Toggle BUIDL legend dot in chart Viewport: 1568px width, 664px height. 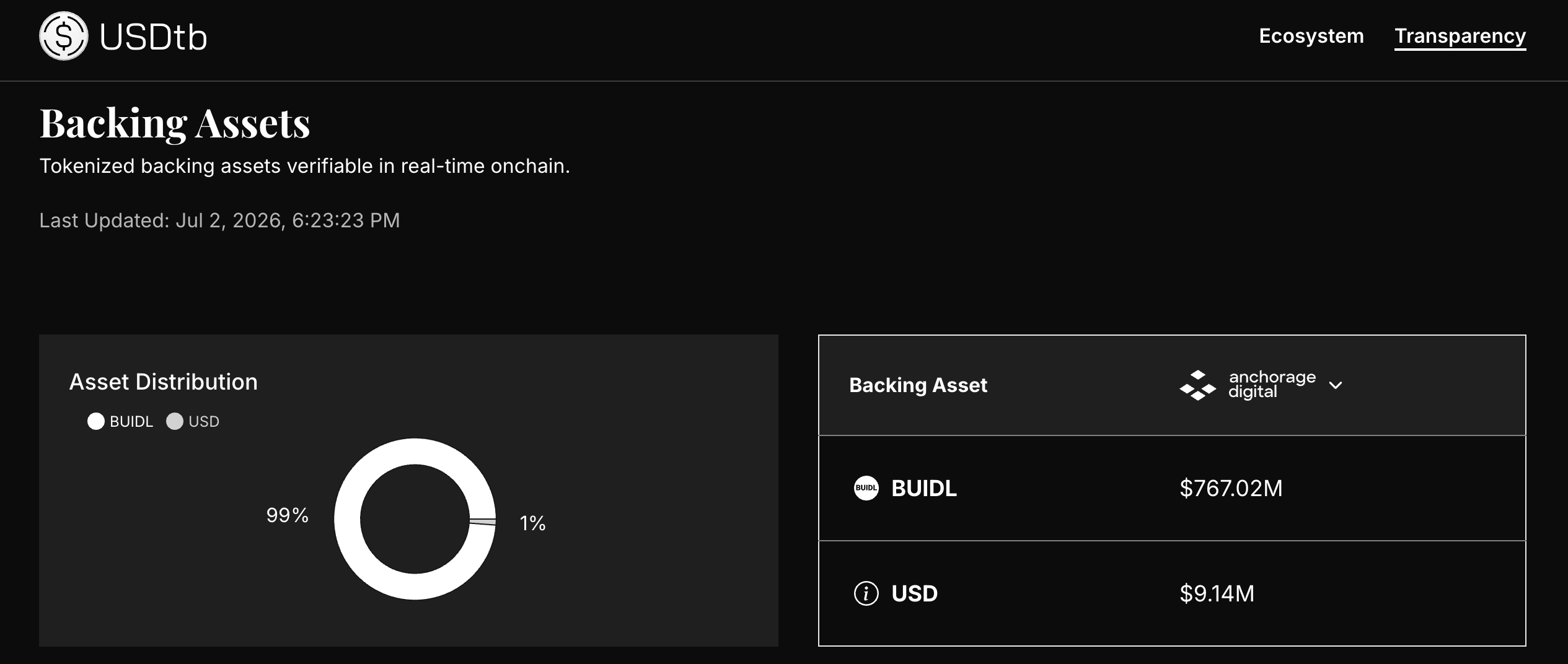[96, 421]
